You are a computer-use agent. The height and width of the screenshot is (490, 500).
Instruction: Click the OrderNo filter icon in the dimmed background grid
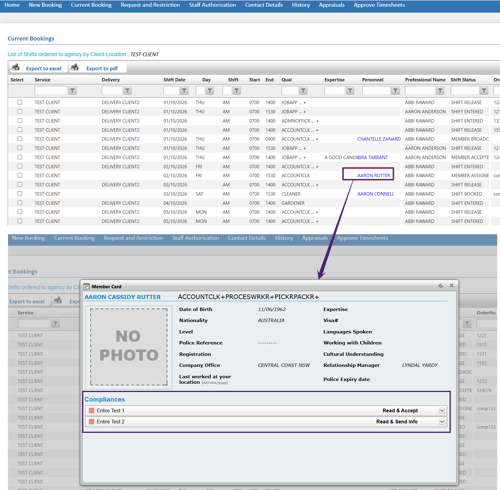[x=467, y=323]
